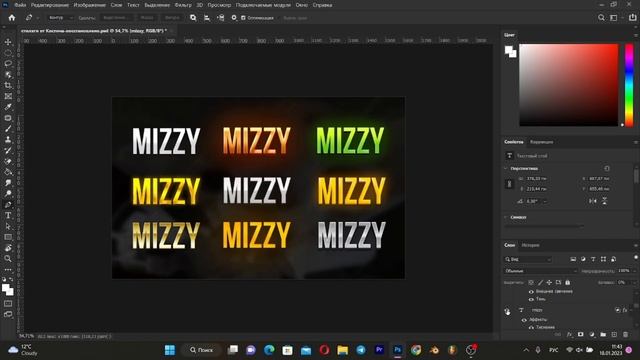Toggle layer filtering switch
The width and height of the screenshot is (640, 360).
coord(636,257)
